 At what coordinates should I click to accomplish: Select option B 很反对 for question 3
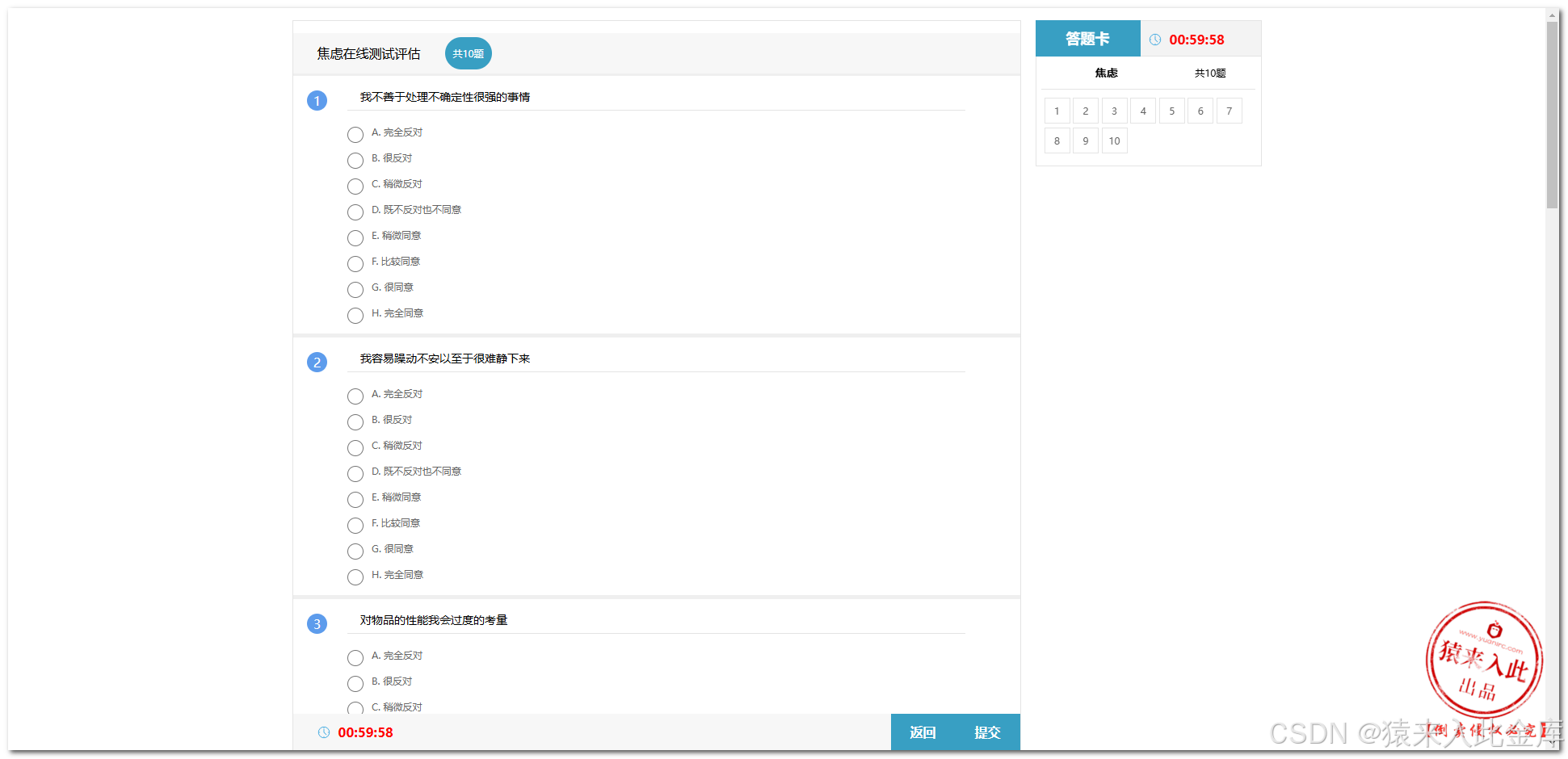355,684
